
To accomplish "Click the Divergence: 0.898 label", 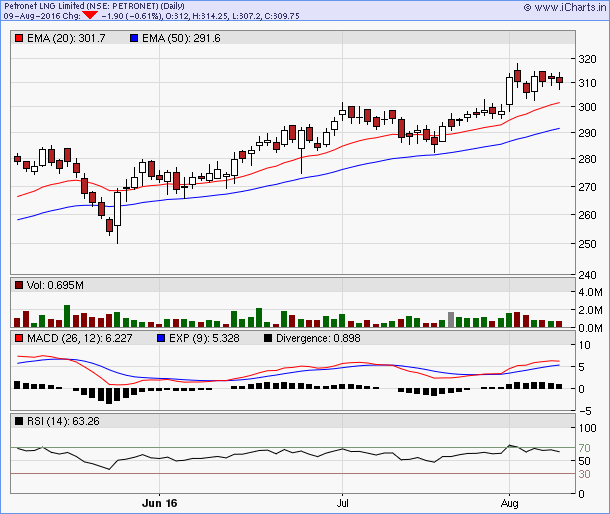I will point(318,338).
